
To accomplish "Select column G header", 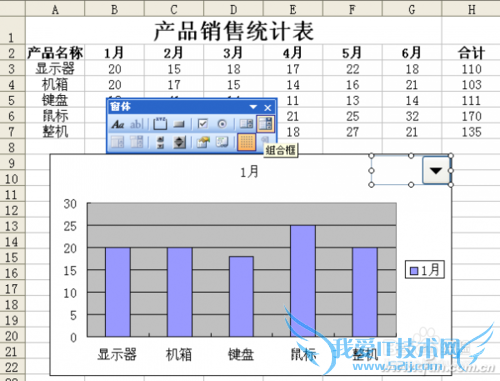I will click(x=412, y=9).
